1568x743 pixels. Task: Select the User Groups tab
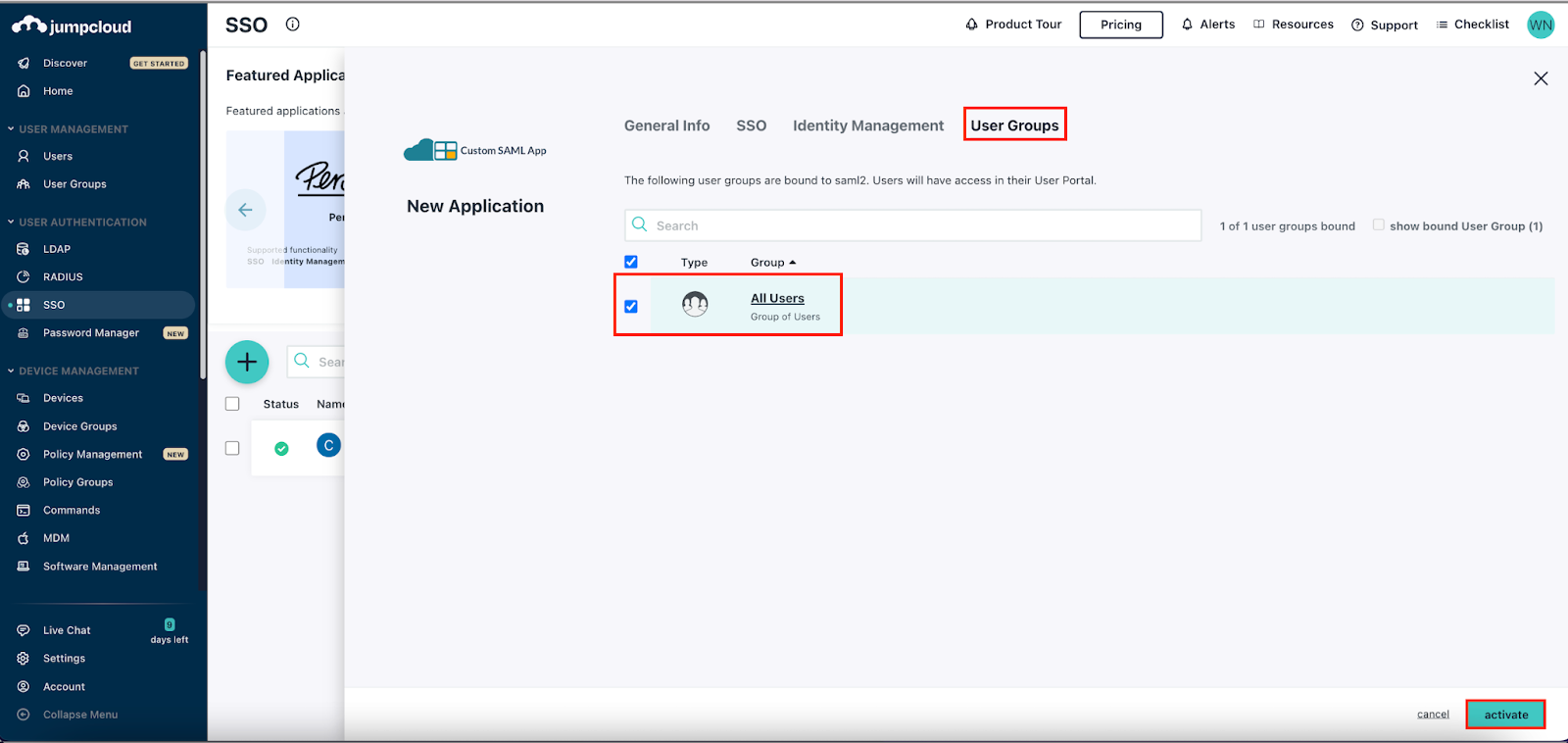click(x=1014, y=125)
